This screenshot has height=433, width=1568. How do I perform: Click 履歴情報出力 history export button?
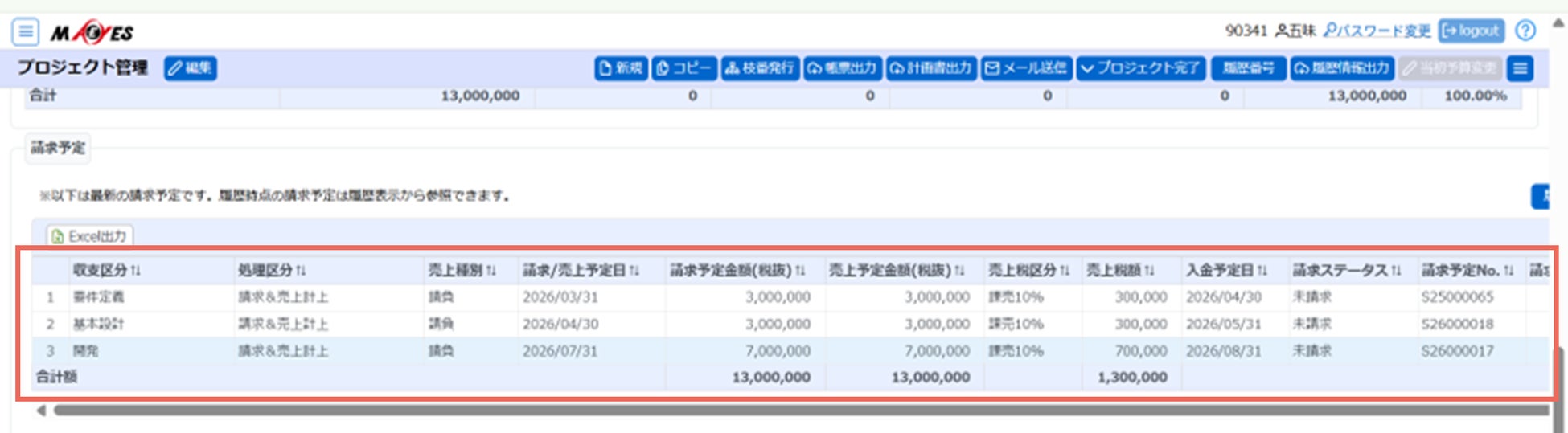tap(1341, 68)
